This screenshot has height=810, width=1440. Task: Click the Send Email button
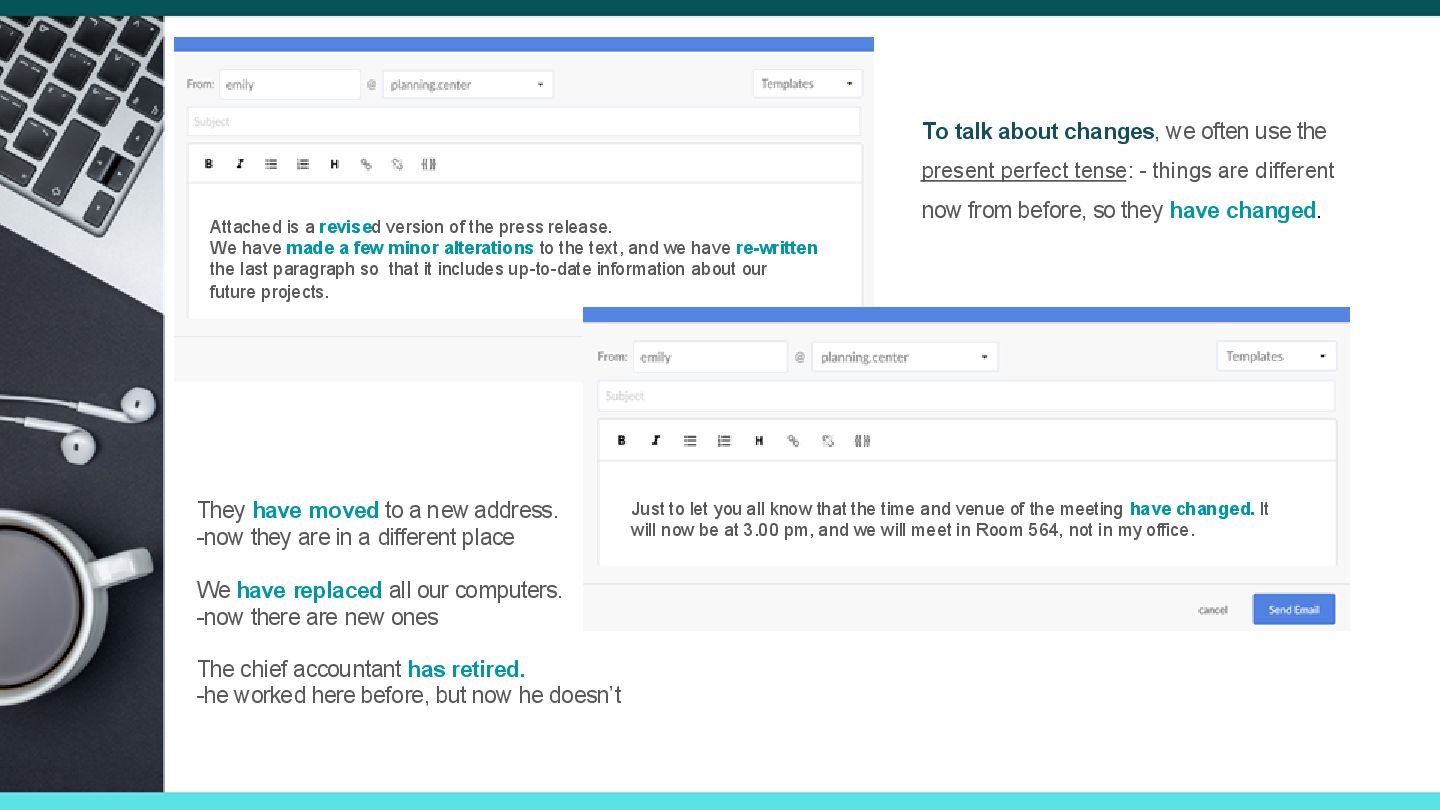(1294, 609)
